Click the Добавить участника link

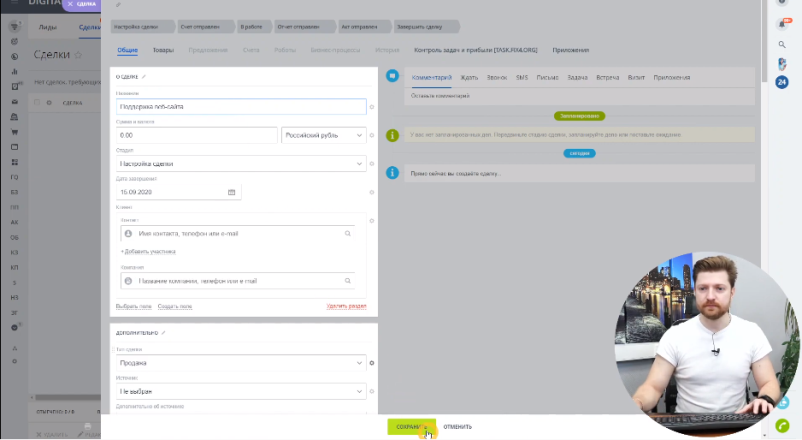pyautogui.click(x=148, y=251)
